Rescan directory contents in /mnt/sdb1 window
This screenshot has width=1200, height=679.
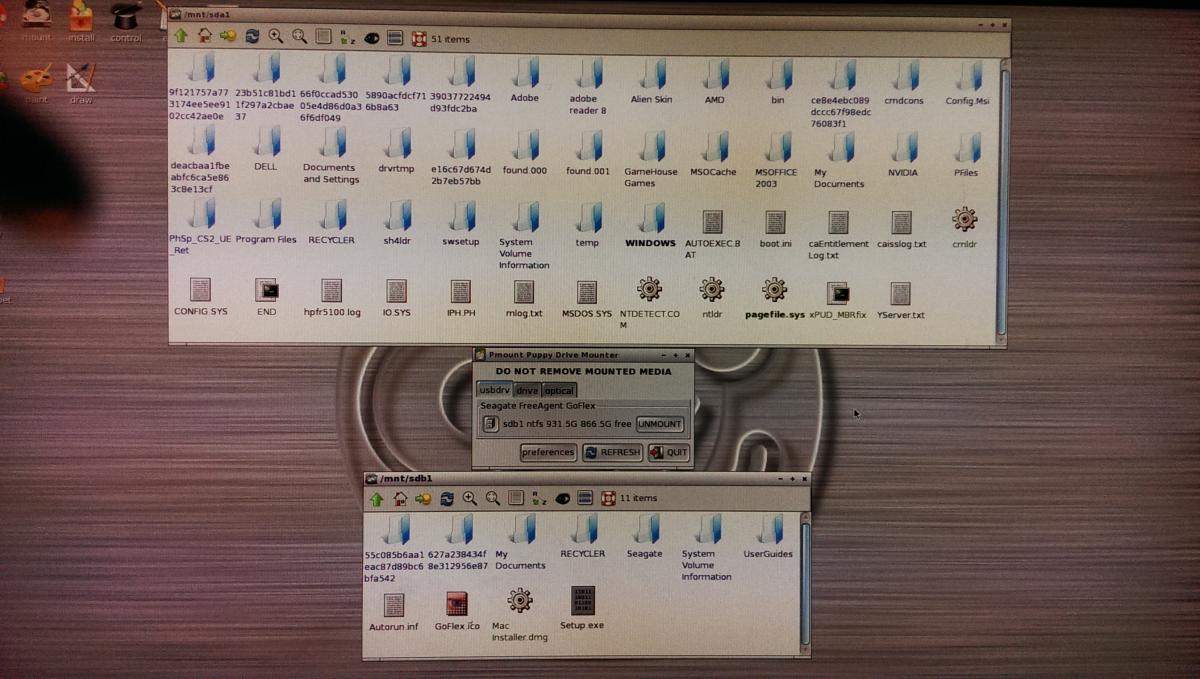point(447,498)
